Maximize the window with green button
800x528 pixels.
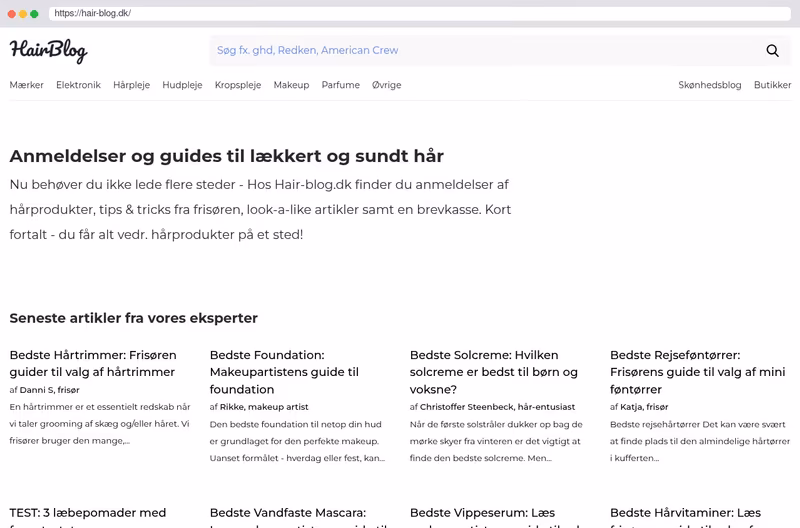[x=34, y=14]
